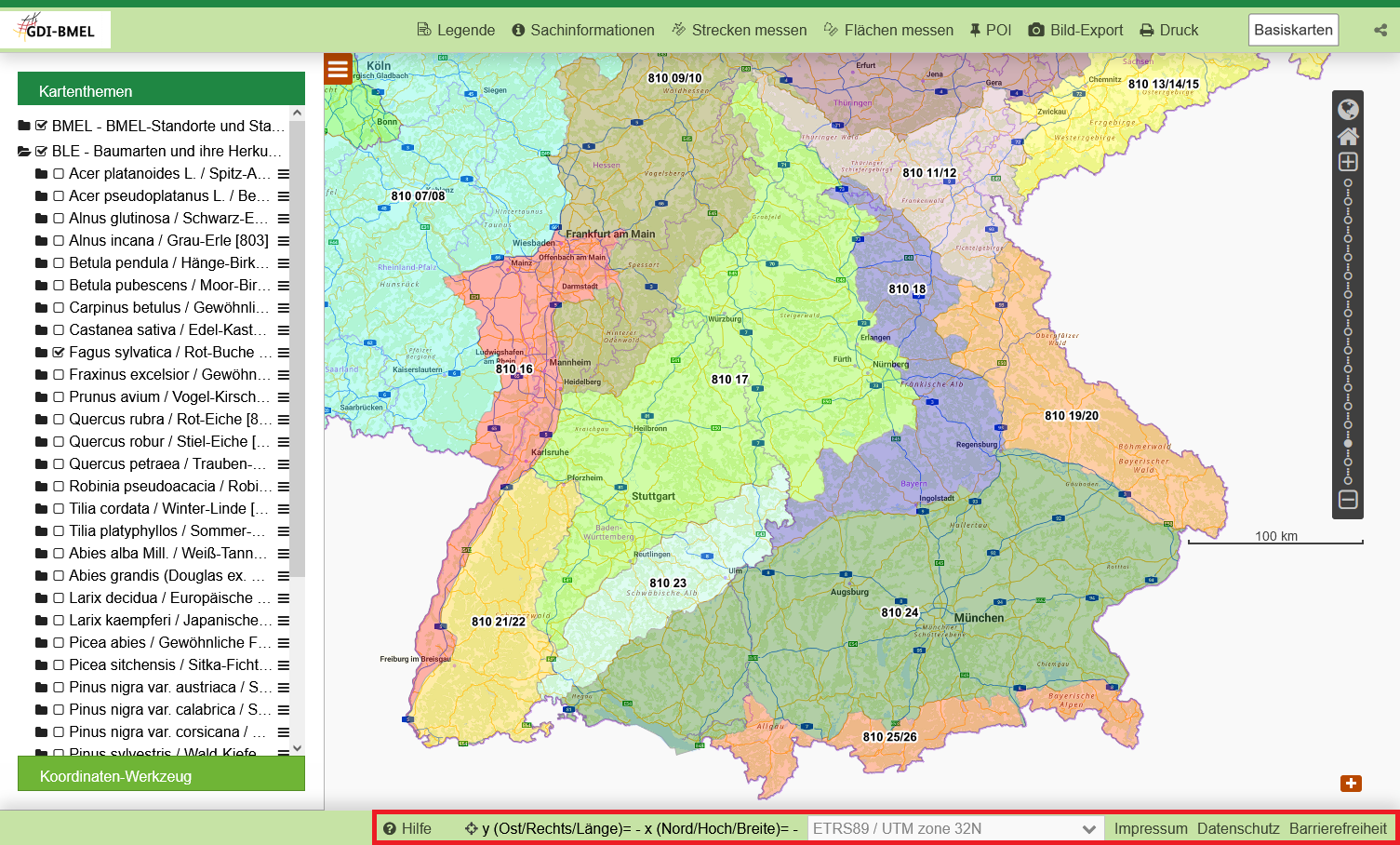Zoom in with the plus icon
Screen dimensions: 1400x845
[1348, 162]
